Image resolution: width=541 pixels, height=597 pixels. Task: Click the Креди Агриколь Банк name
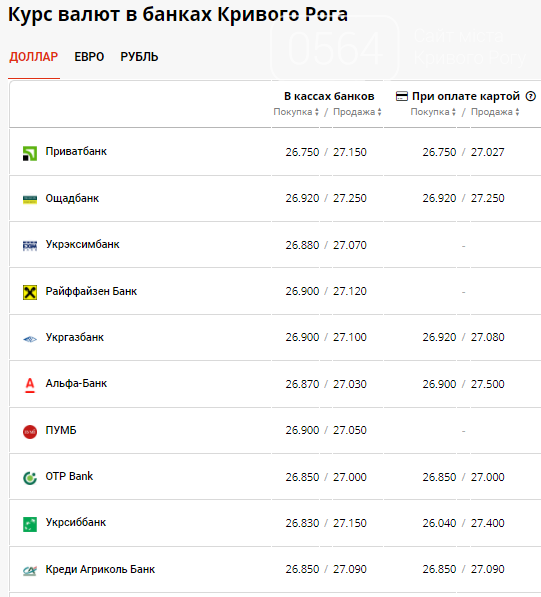coord(100,569)
